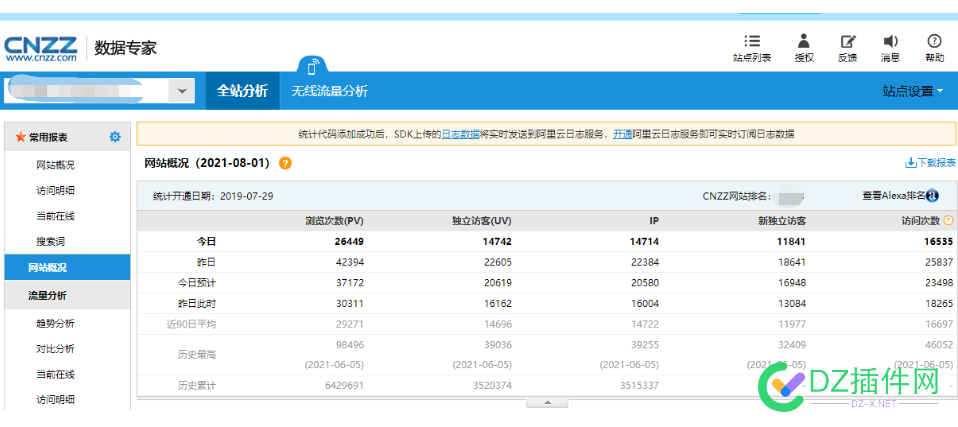Click the gear icon next to 常用报表
958x427 pixels.
pyautogui.click(x=115, y=137)
